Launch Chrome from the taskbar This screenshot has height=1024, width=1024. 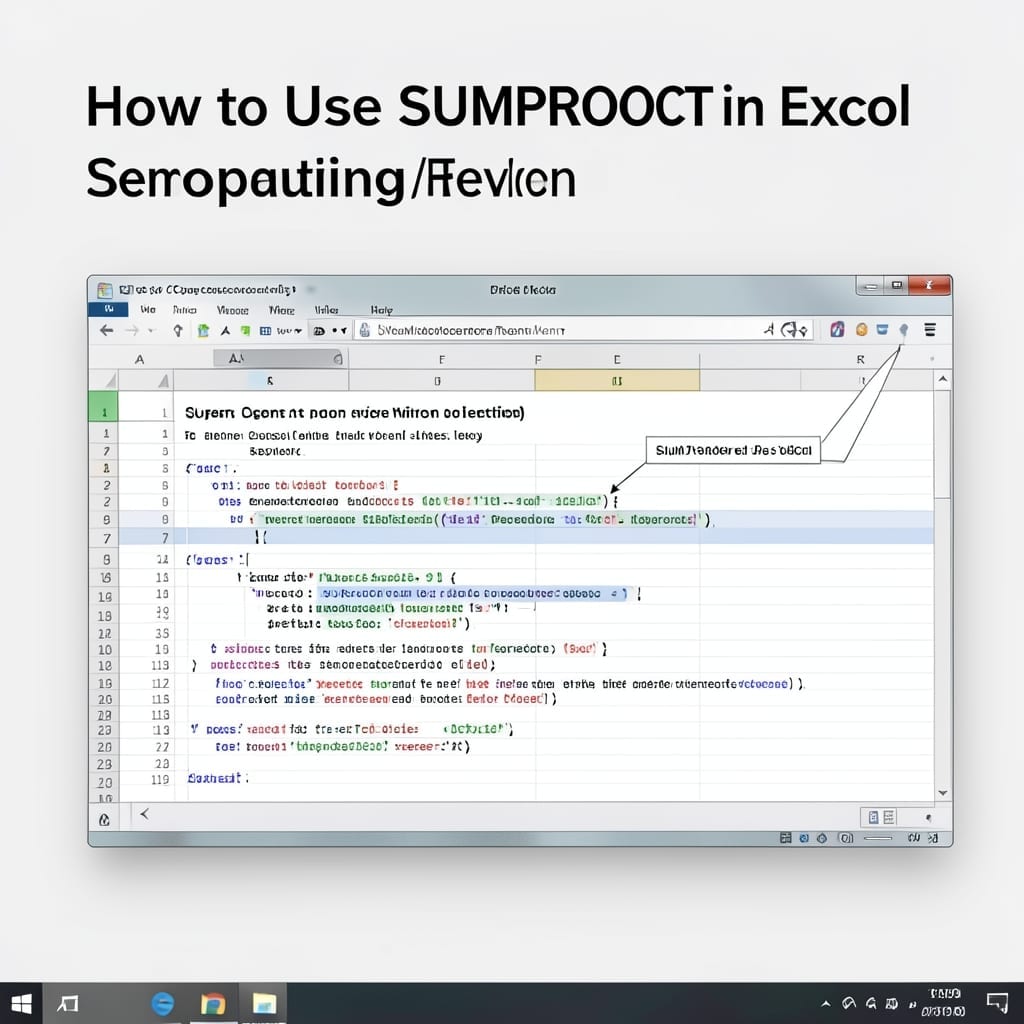coord(212,1003)
